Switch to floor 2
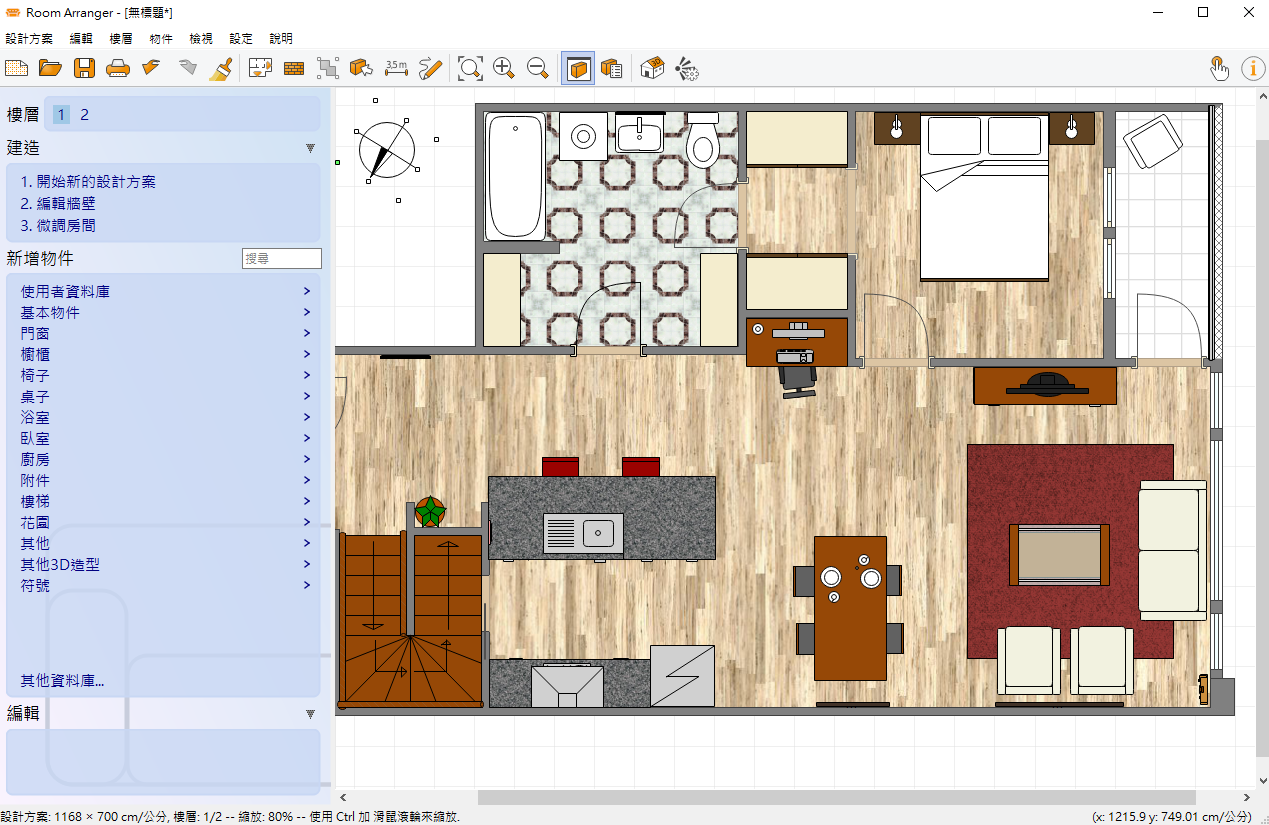Screen dimensions: 1269x825 pos(85,115)
